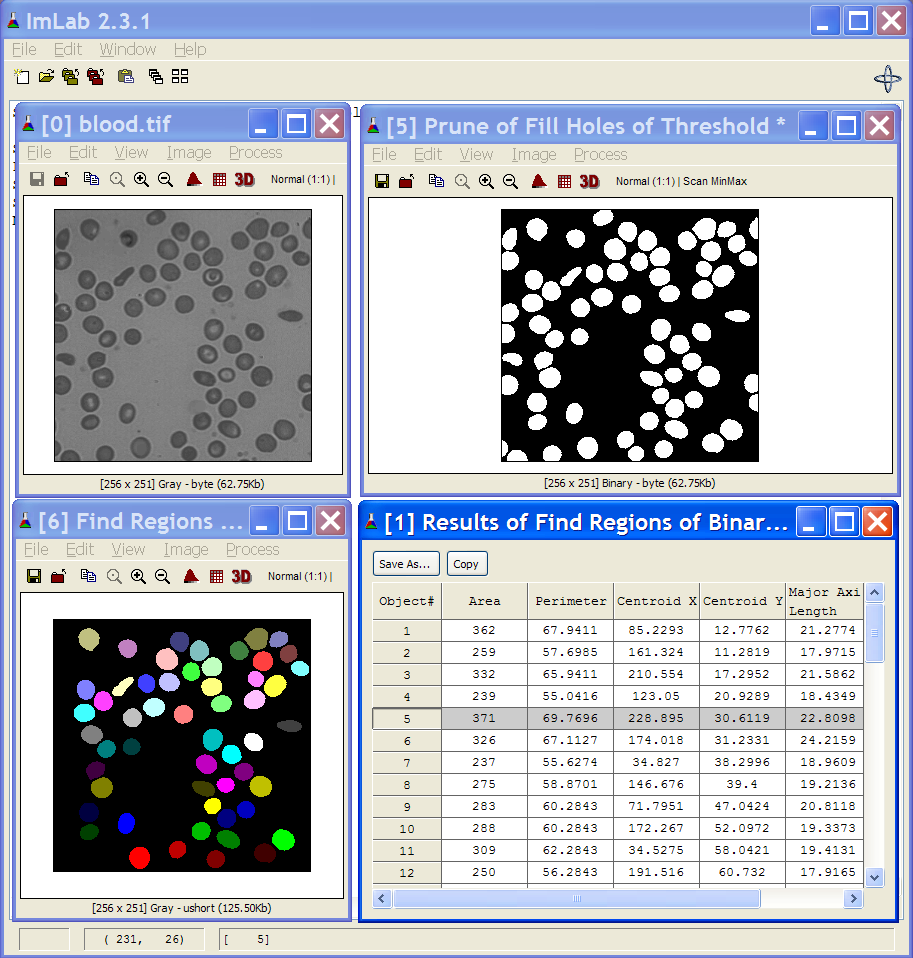The height and width of the screenshot is (958, 913).
Task: Open the Process menu in the Prune window
Action: [x=601, y=155]
